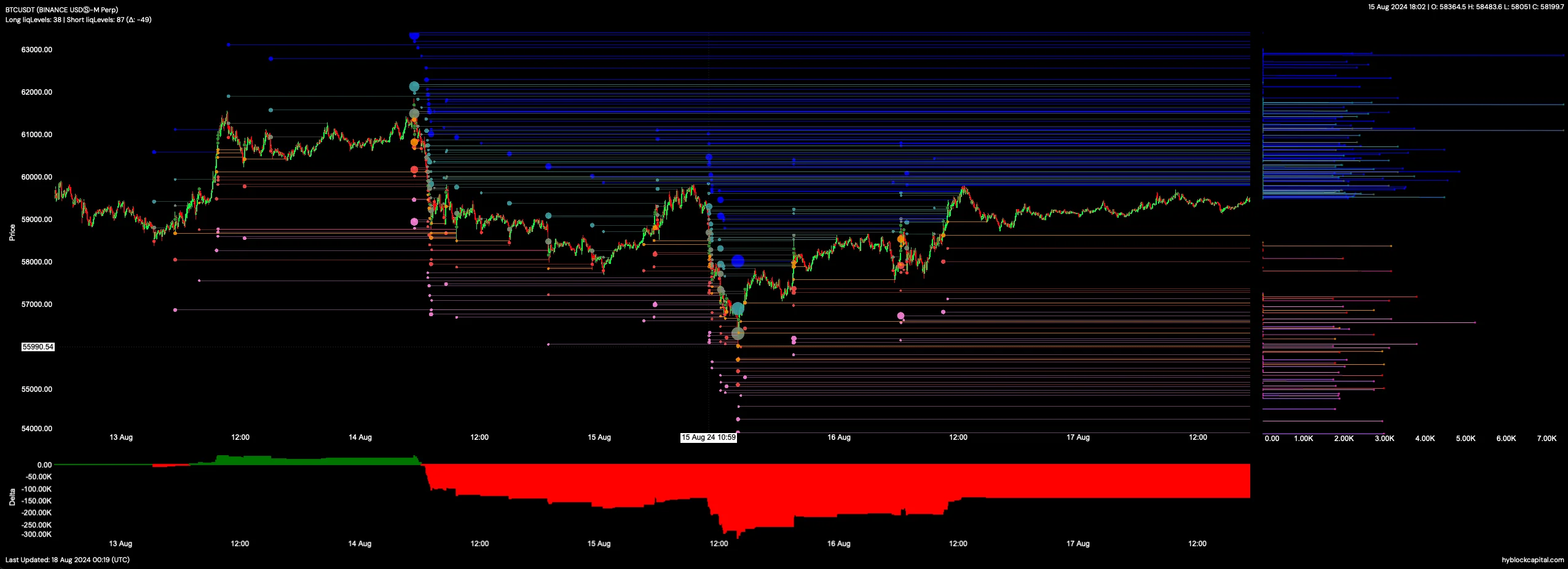Screen dimensions: 1568x569
Task: Click the teal bubble near 62000 price level
Action: pos(414,87)
